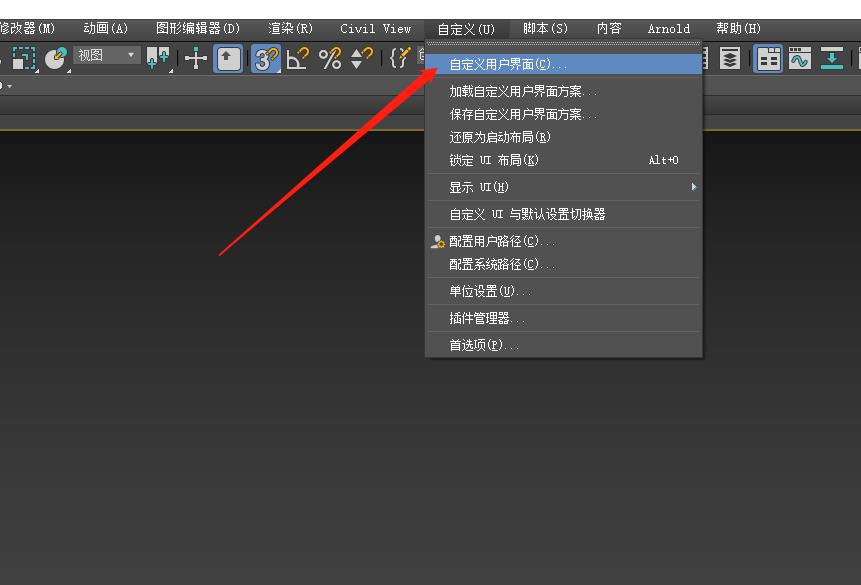Open 首选项(P)... preferences
861x585 pixels.
coord(564,345)
